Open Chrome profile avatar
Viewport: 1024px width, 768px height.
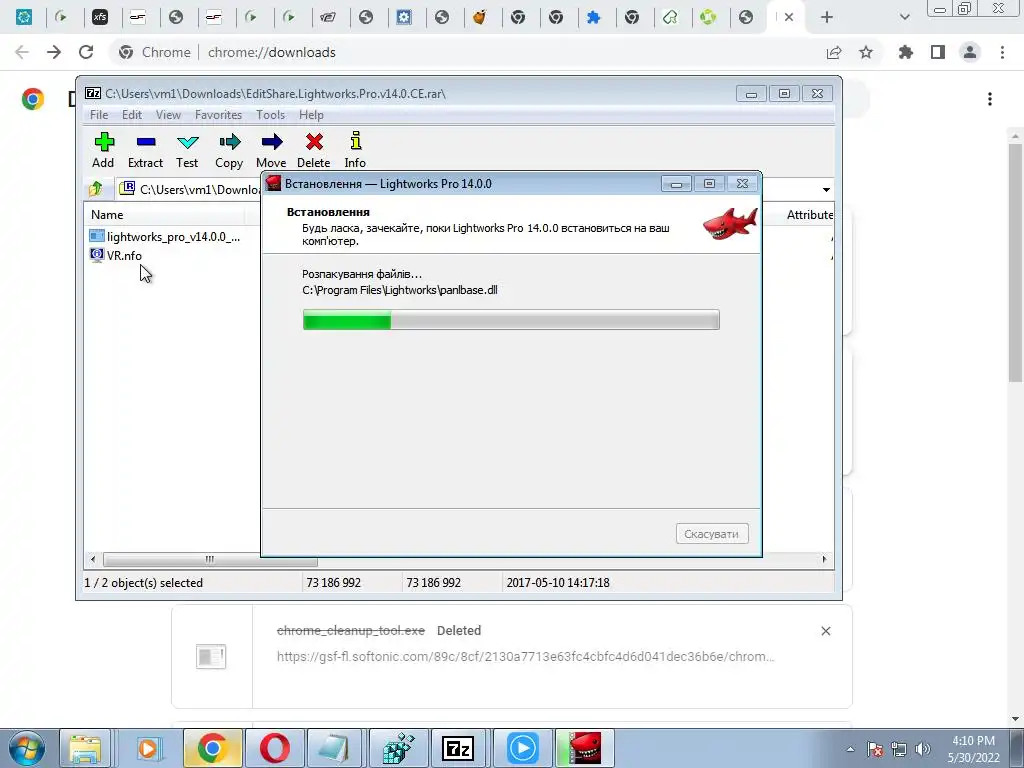pyautogui.click(x=970, y=52)
